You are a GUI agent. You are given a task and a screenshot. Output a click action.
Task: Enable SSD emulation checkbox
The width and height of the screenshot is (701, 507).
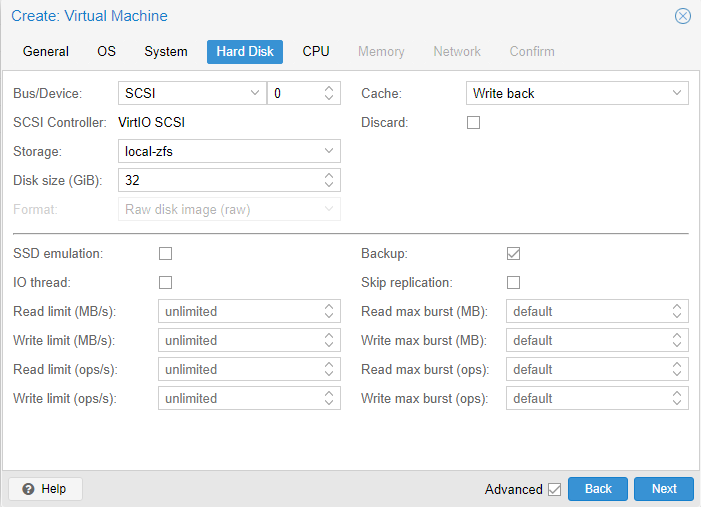(x=165, y=254)
